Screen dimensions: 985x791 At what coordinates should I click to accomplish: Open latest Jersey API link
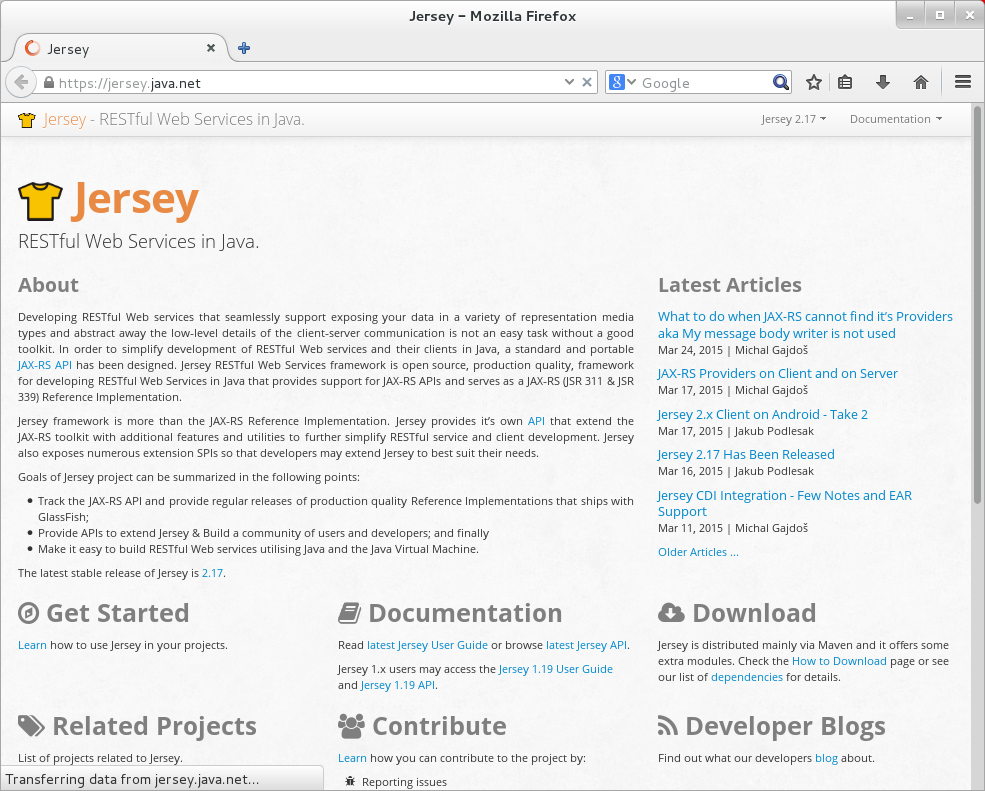pos(586,645)
